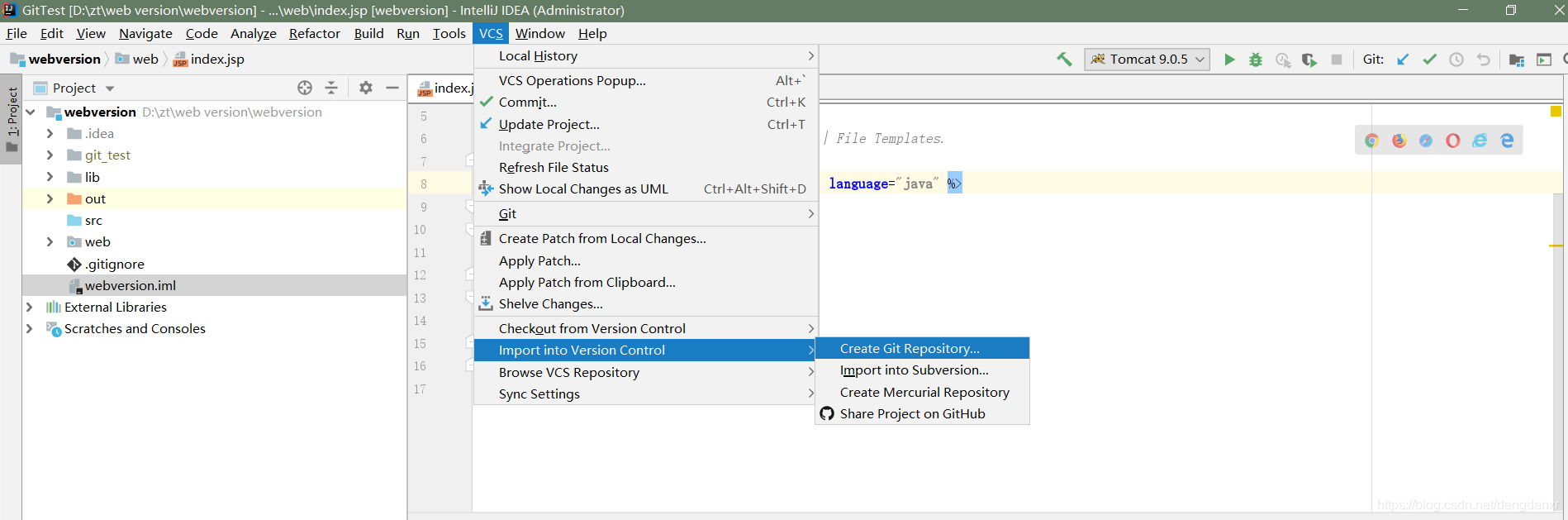Screen dimensions: 1568x520
Task: Open the Local History submenu
Action: pos(646,56)
